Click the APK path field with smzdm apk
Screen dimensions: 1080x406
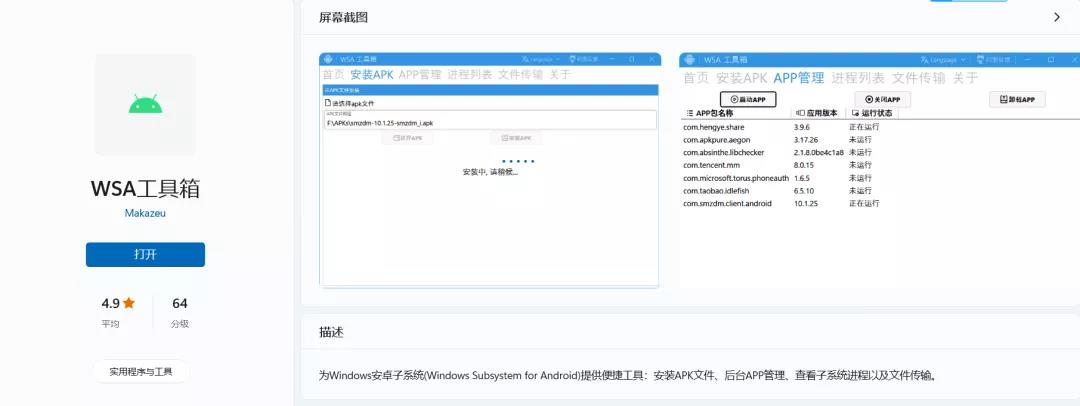(x=490, y=120)
